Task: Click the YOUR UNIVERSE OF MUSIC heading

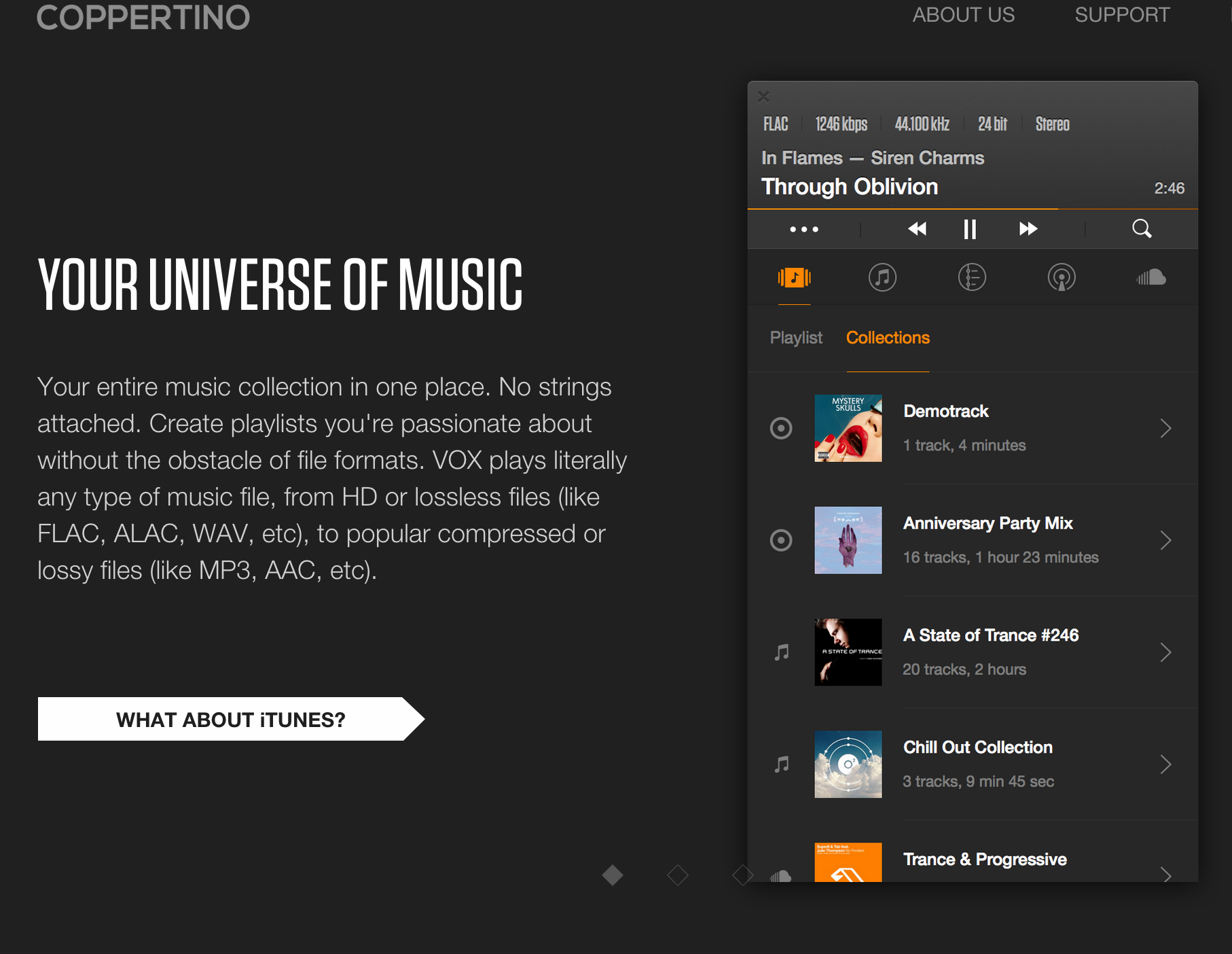Action: [280, 285]
